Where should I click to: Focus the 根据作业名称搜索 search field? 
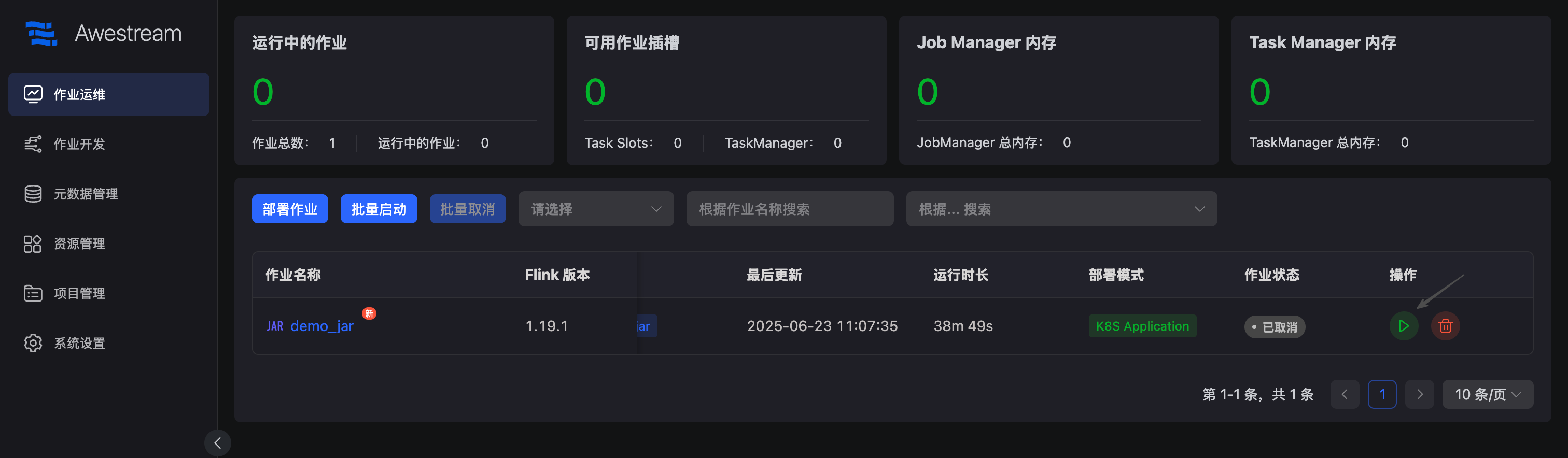click(790, 209)
